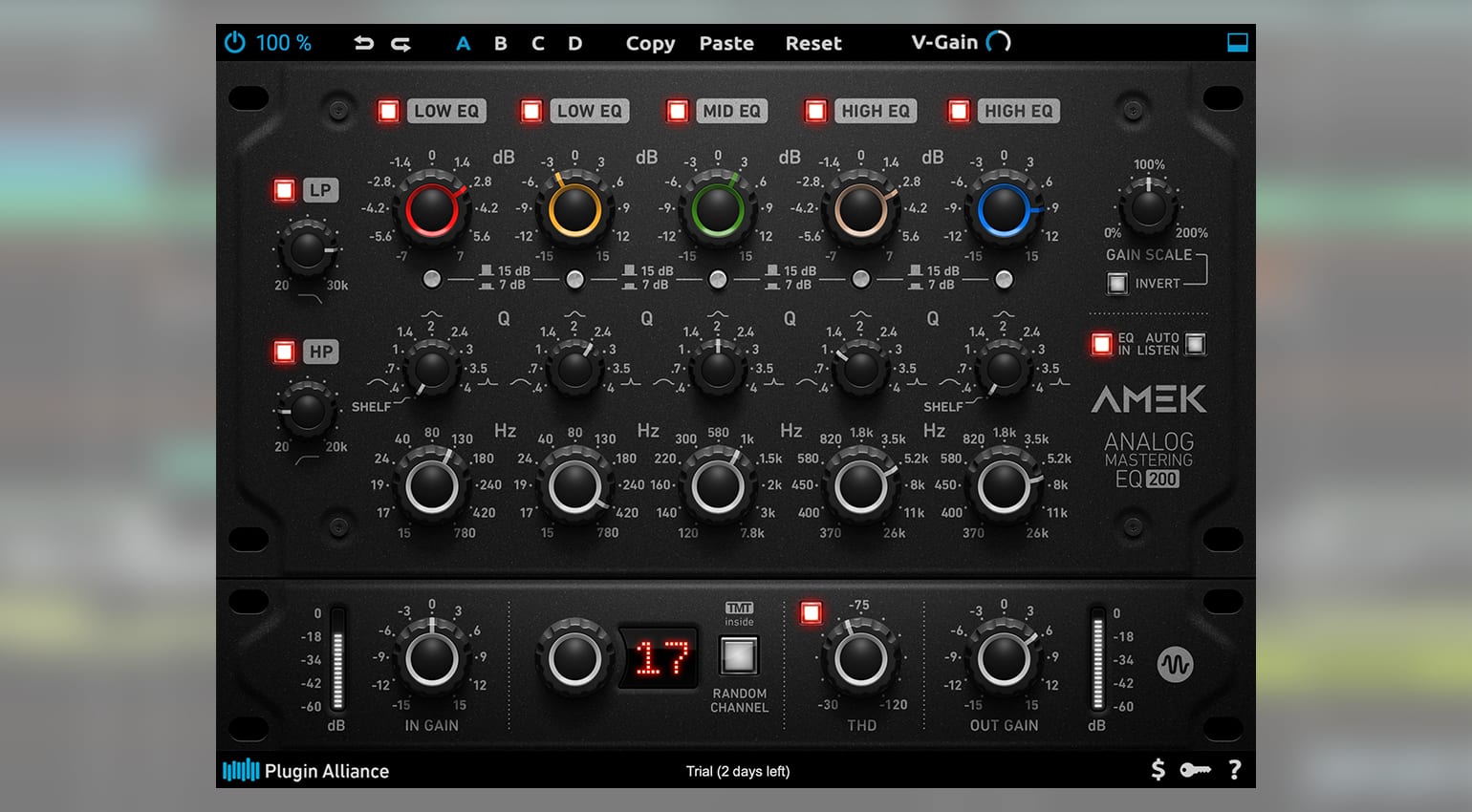Click the Reset button

tap(813, 43)
